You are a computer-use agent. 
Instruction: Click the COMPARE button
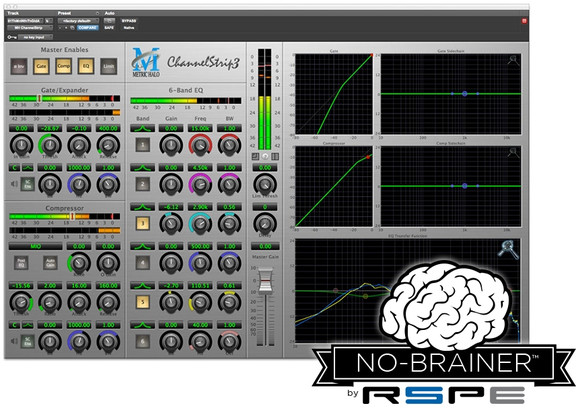(87, 28)
